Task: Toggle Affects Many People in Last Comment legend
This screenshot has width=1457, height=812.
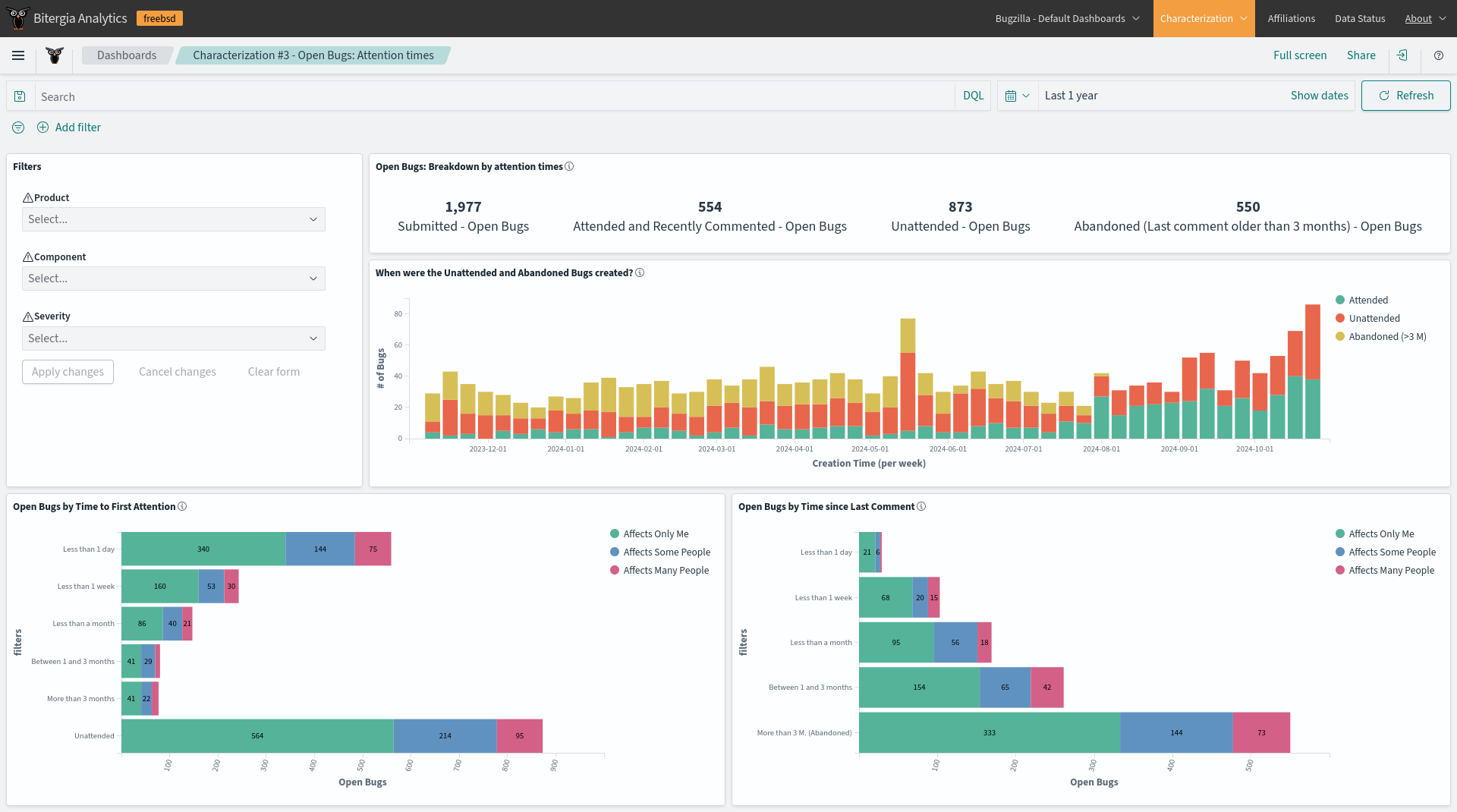Action: click(x=1385, y=570)
